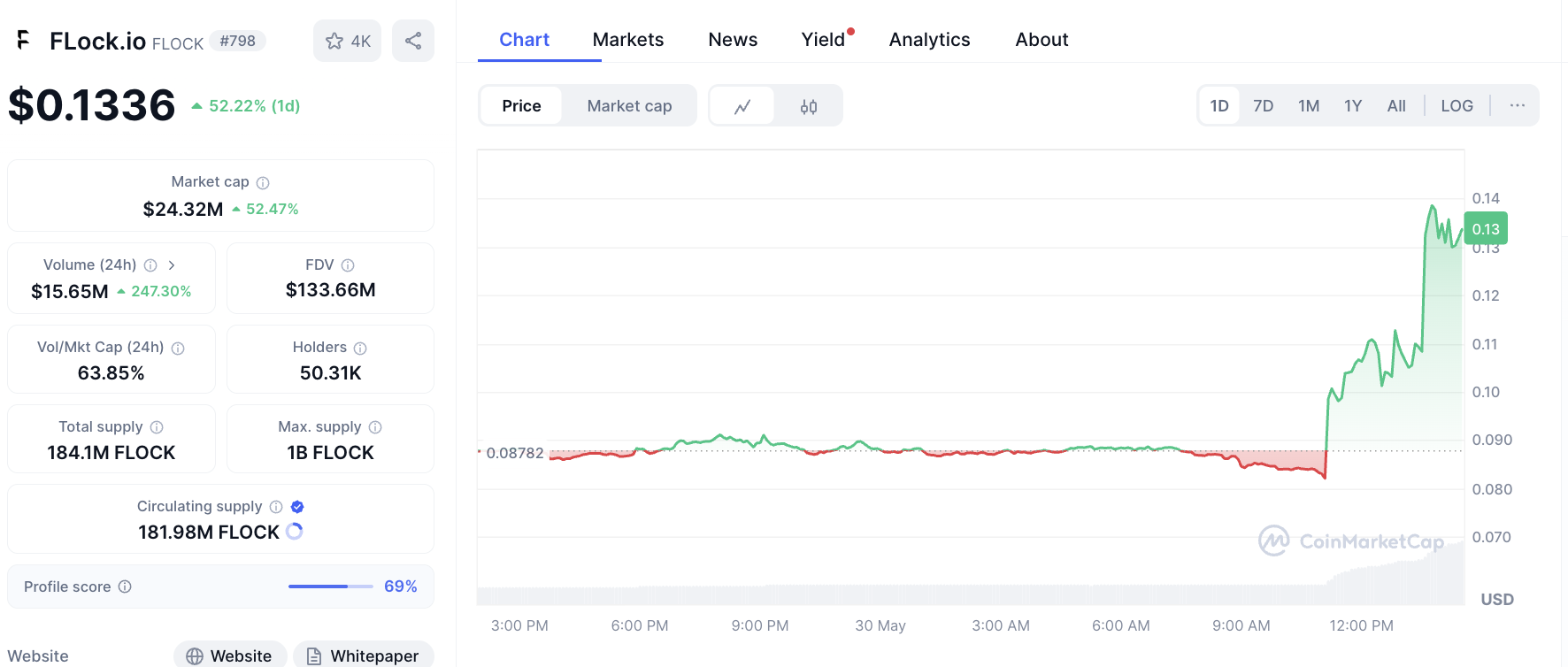This screenshot has width=1568, height=667.
Task: Click the 0.08782 opening price label
Action: (x=515, y=453)
